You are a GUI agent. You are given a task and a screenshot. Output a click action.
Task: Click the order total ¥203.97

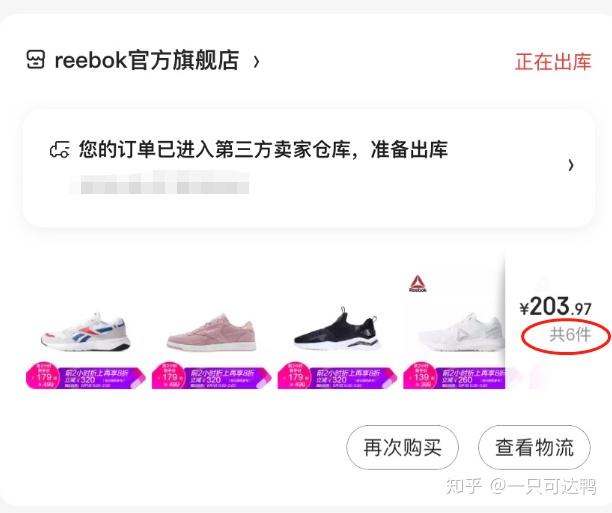(x=555, y=307)
